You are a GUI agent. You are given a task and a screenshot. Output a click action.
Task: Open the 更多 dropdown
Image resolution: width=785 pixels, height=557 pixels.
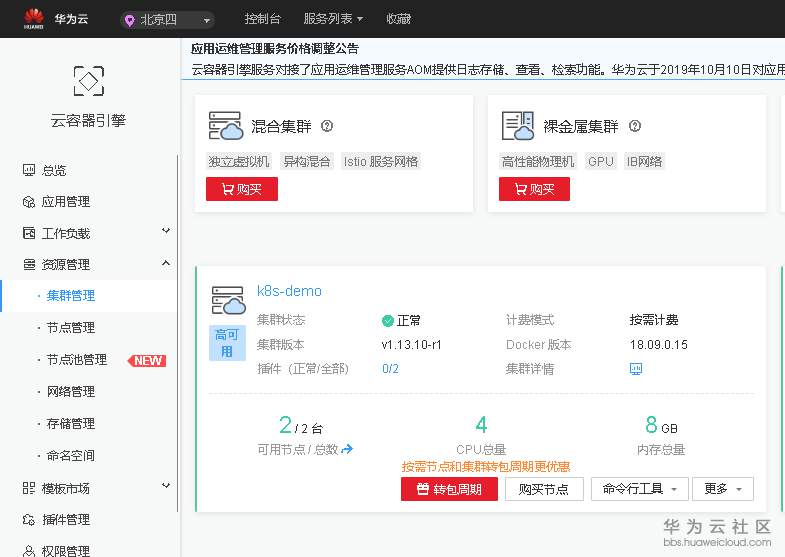click(723, 489)
